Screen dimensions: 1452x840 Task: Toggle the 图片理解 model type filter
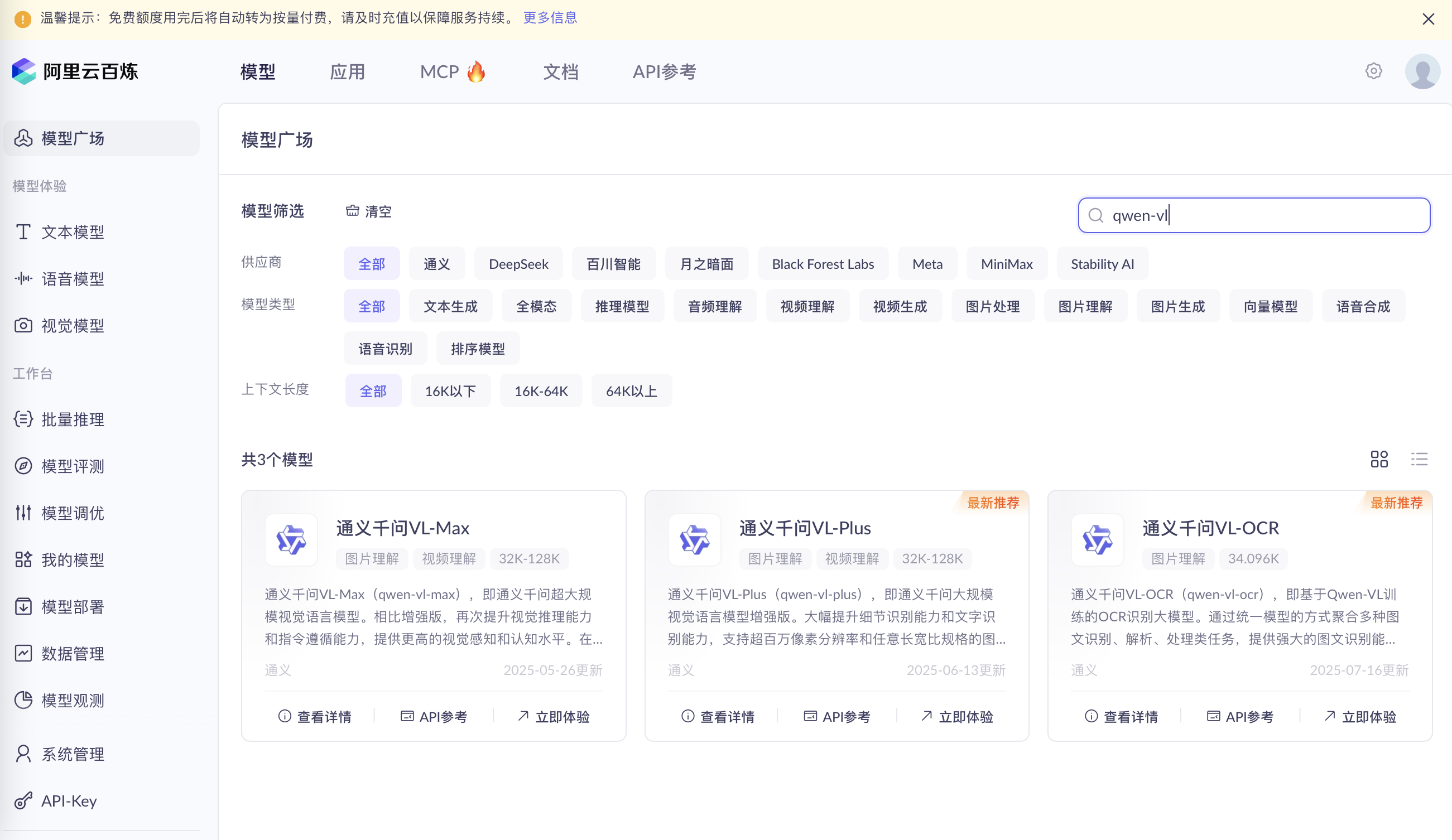[x=1085, y=306]
